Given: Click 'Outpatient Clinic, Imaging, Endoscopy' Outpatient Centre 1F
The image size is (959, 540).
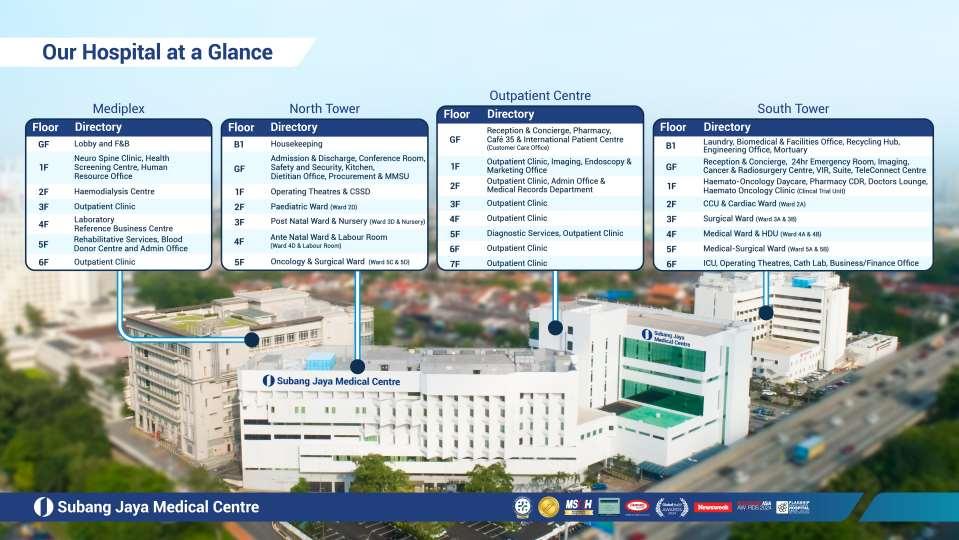Looking at the screenshot, I should click(x=559, y=166).
